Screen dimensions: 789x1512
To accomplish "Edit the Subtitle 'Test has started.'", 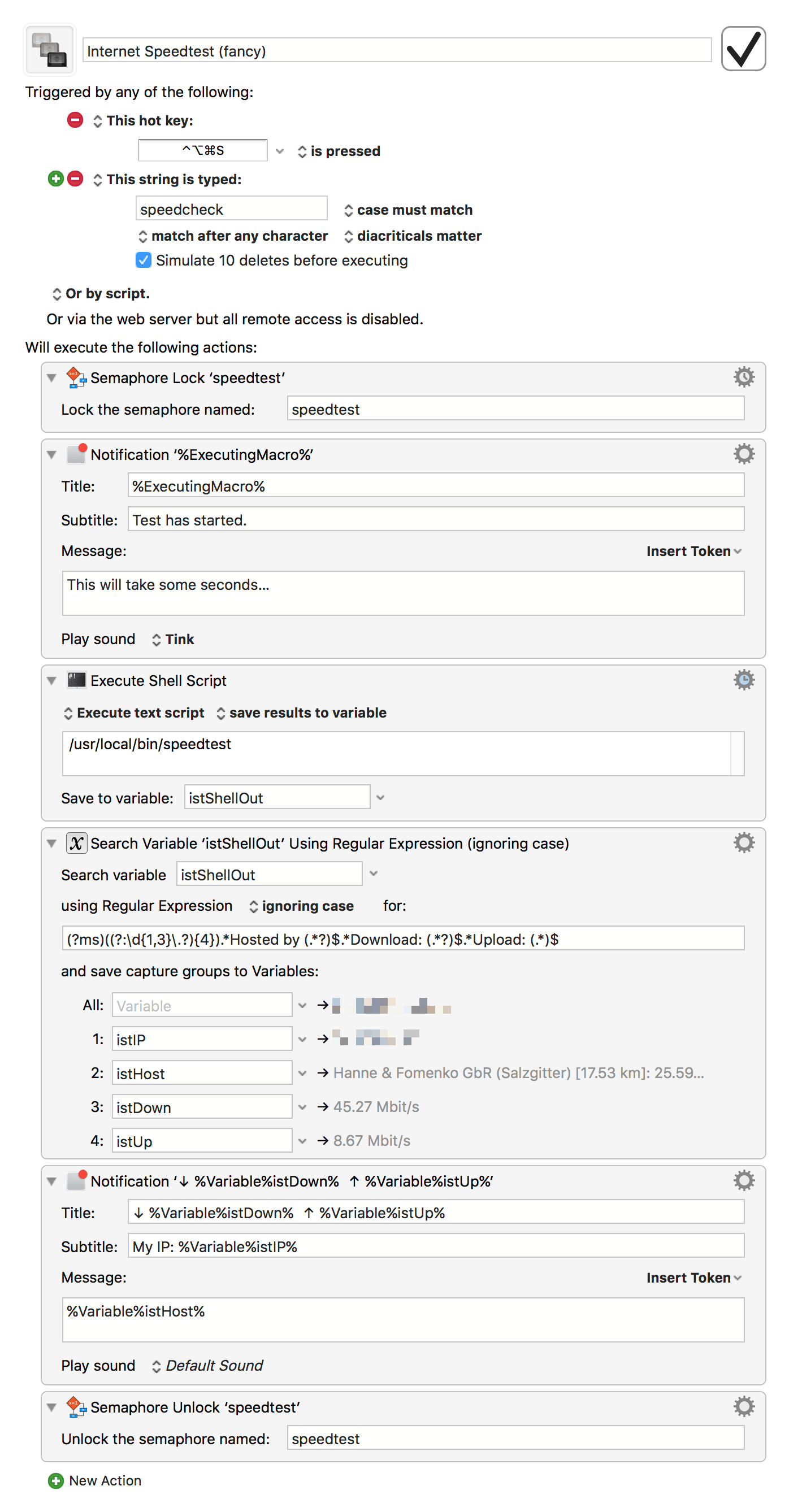I will coord(436,520).
